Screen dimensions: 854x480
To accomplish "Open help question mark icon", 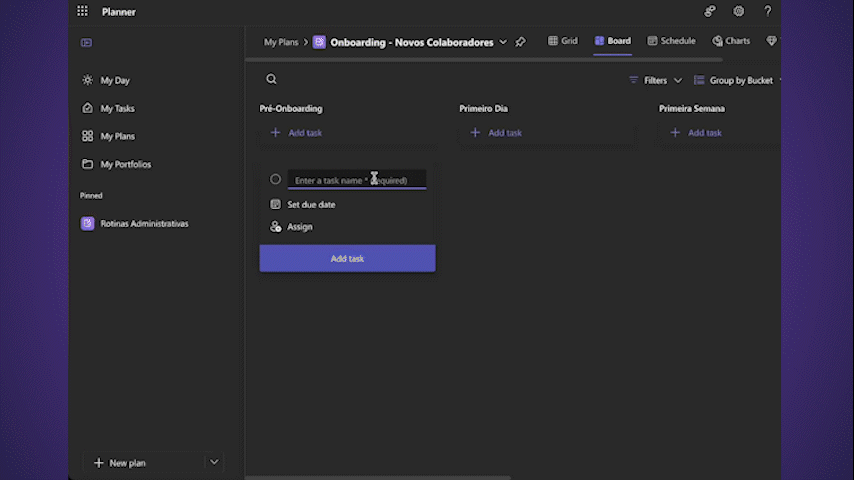I will 767,12.
